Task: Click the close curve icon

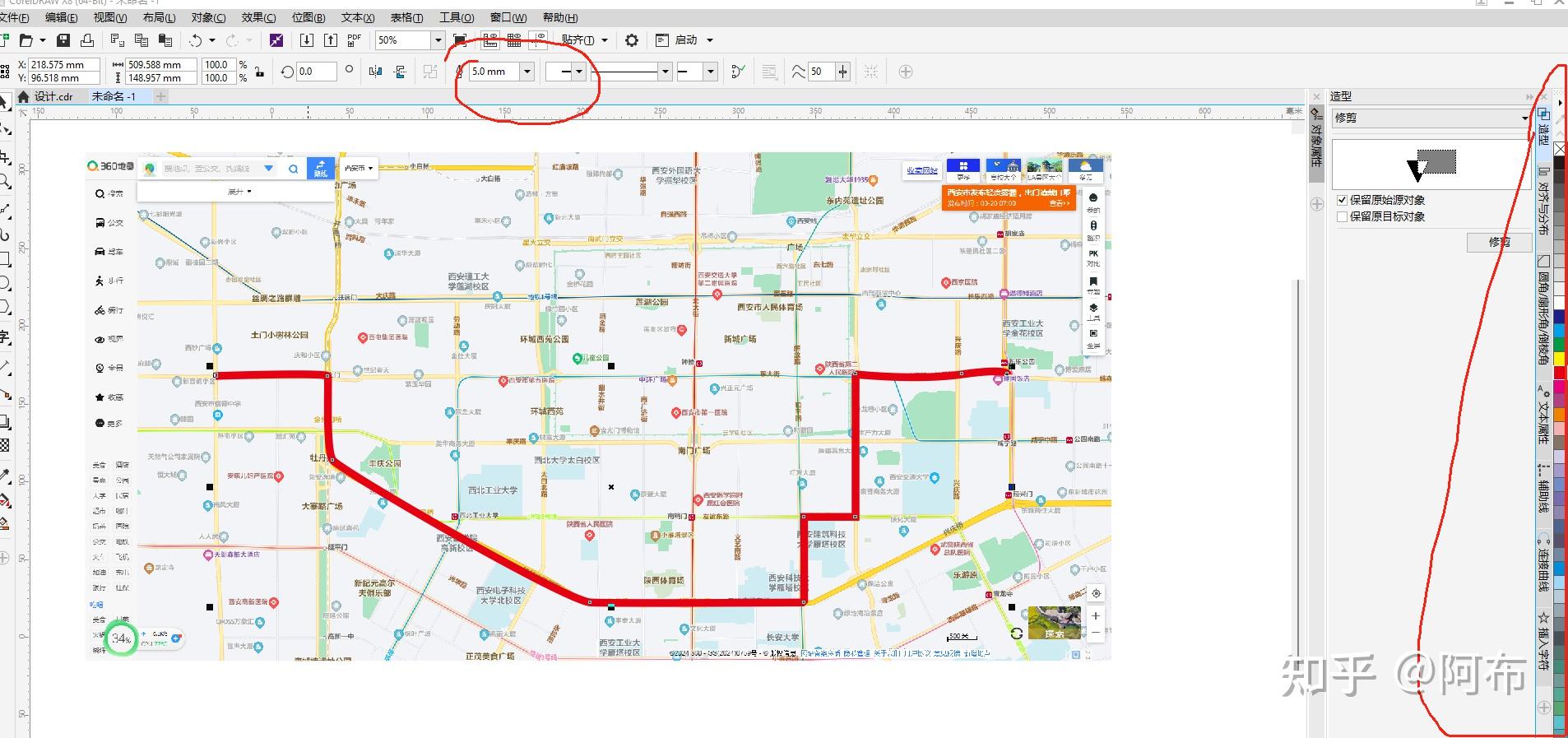Action: click(738, 72)
